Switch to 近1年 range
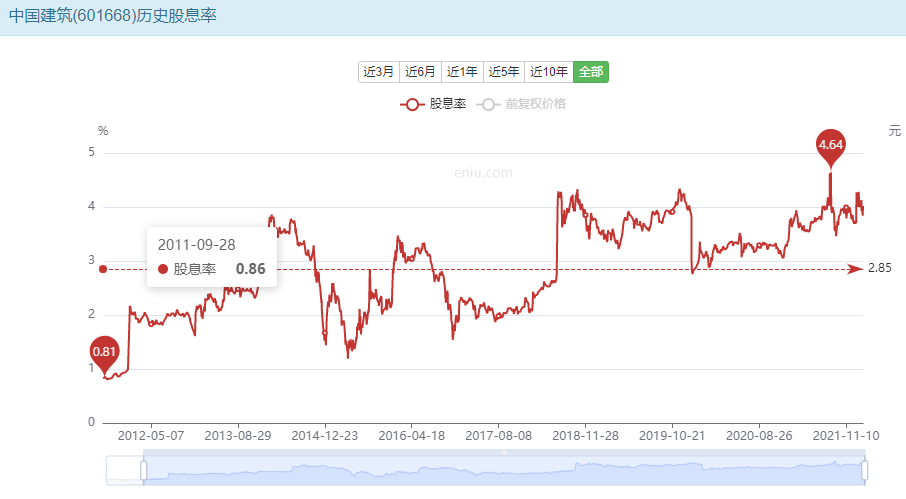The image size is (906, 499). pyautogui.click(x=462, y=72)
